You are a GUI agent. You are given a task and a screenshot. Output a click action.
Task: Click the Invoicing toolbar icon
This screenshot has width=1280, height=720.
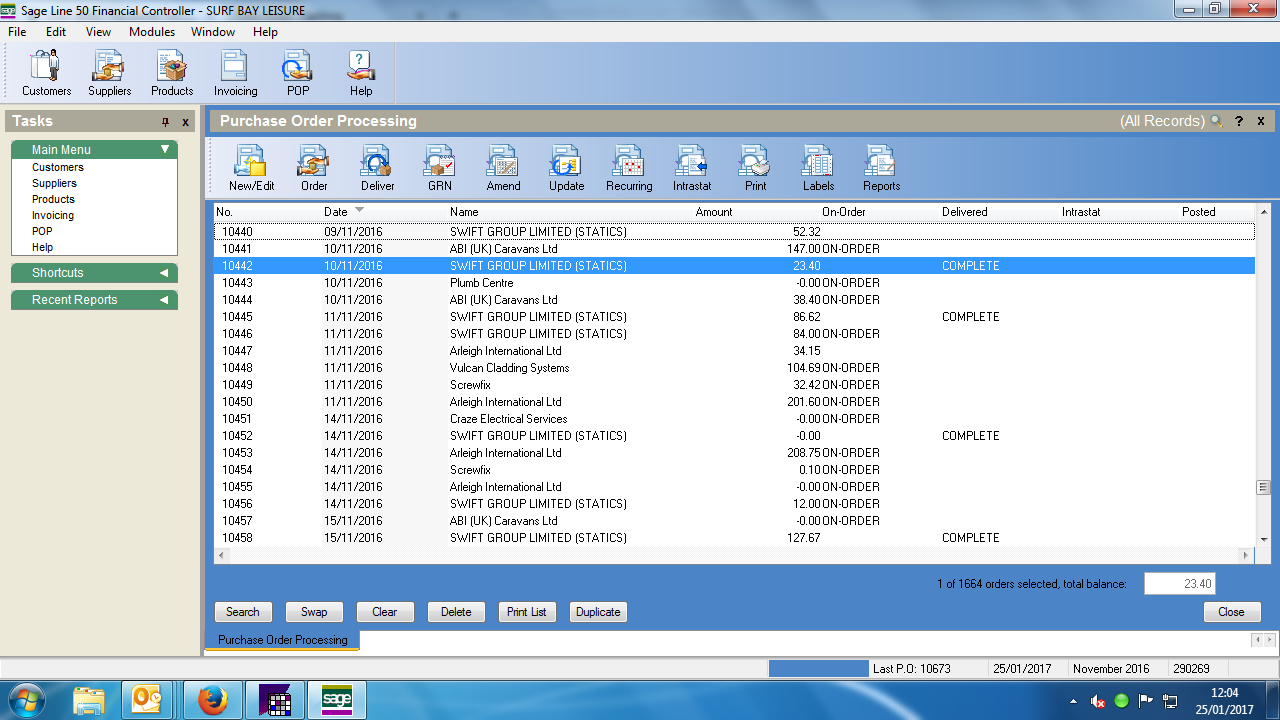(235, 72)
